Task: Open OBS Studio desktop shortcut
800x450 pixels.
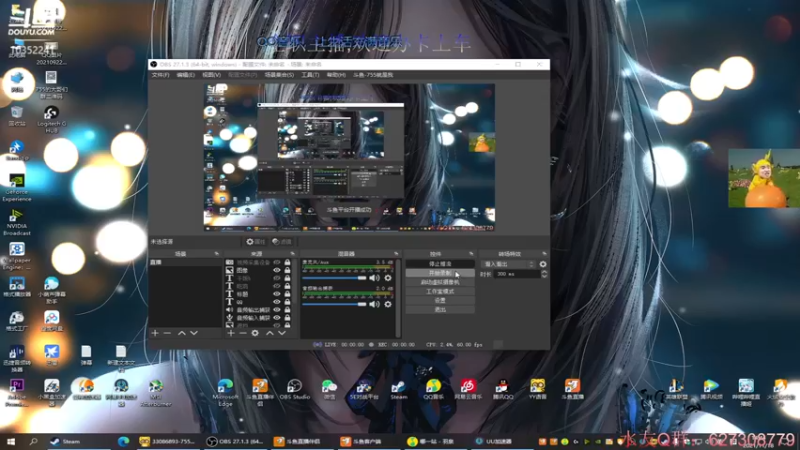Action: pos(295,389)
